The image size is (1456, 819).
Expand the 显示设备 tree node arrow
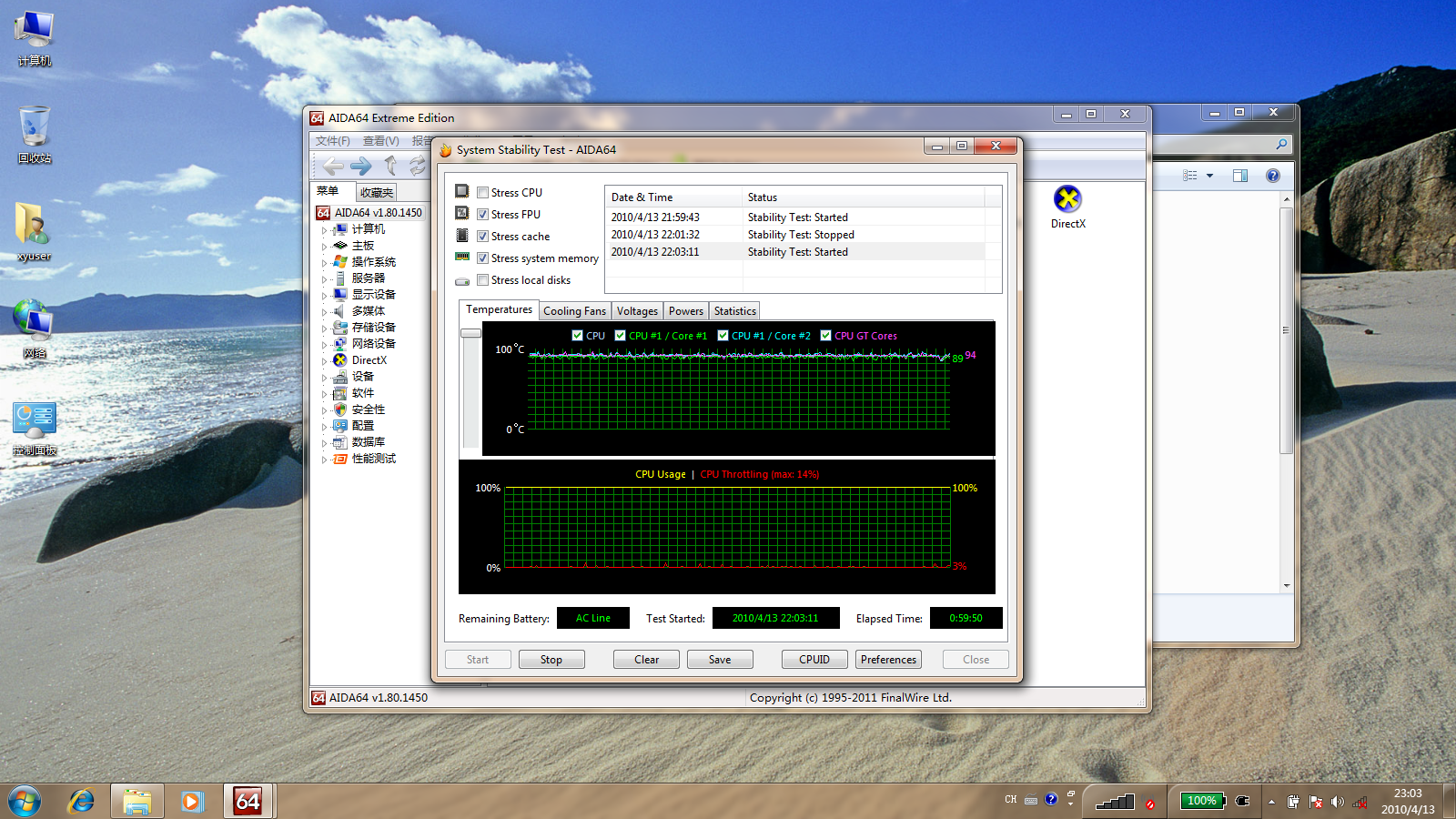[324, 296]
